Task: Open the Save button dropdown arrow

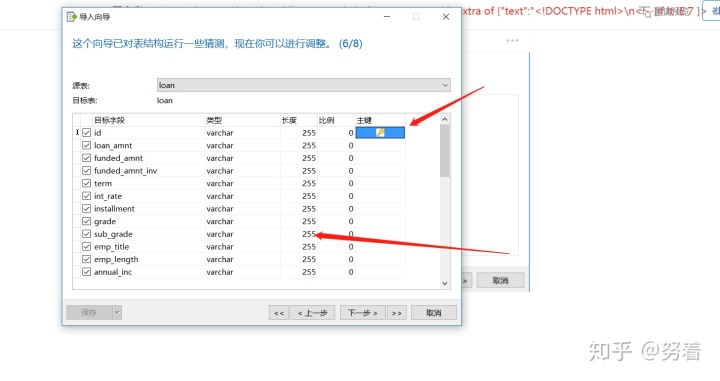Action: [x=117, y=313]
